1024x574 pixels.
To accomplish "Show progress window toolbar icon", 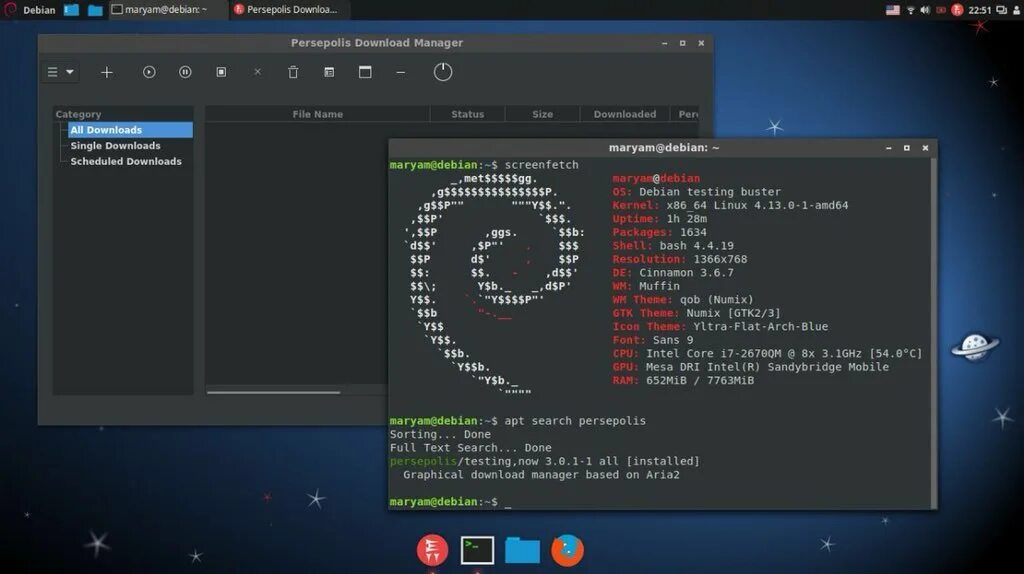I will coord(365,72).
